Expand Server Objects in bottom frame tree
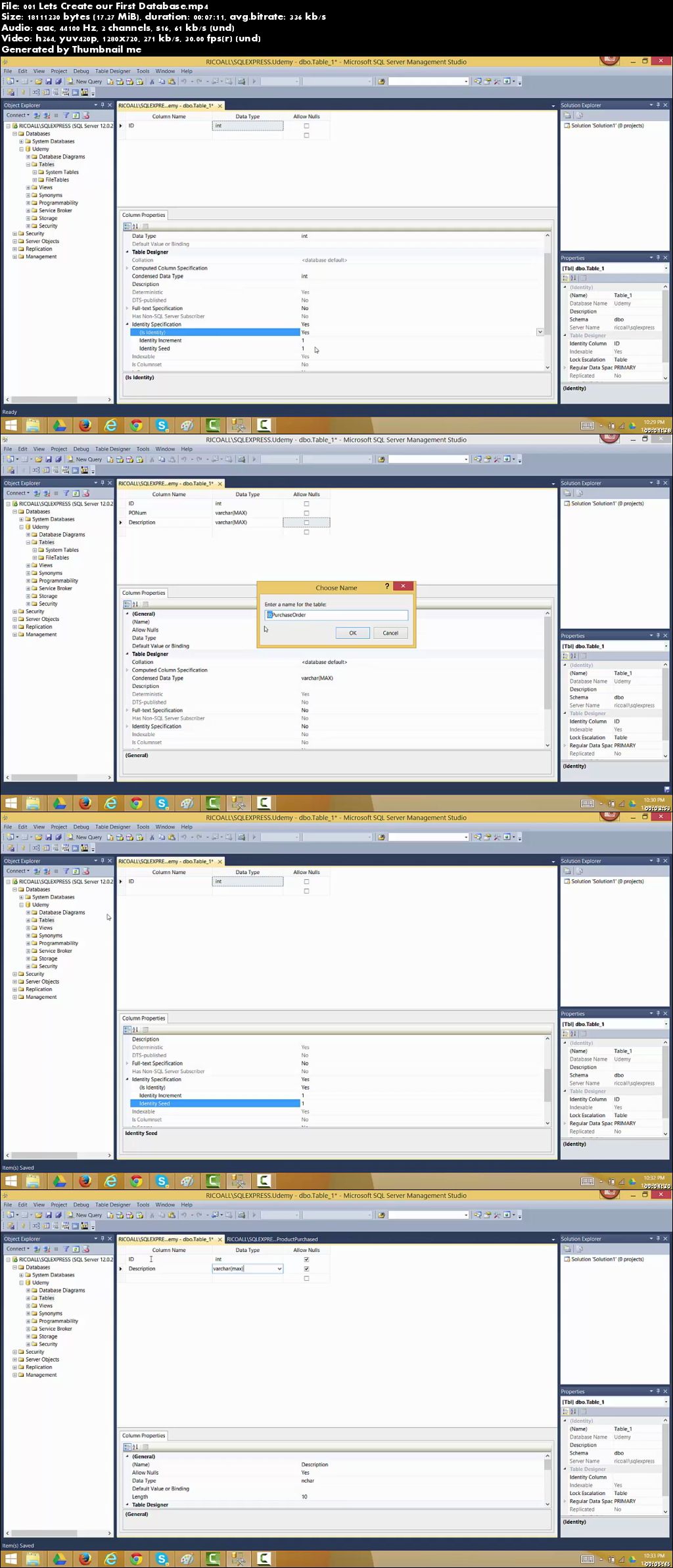The height and width of the screenshot is (1568, 673). point(14,1360)
